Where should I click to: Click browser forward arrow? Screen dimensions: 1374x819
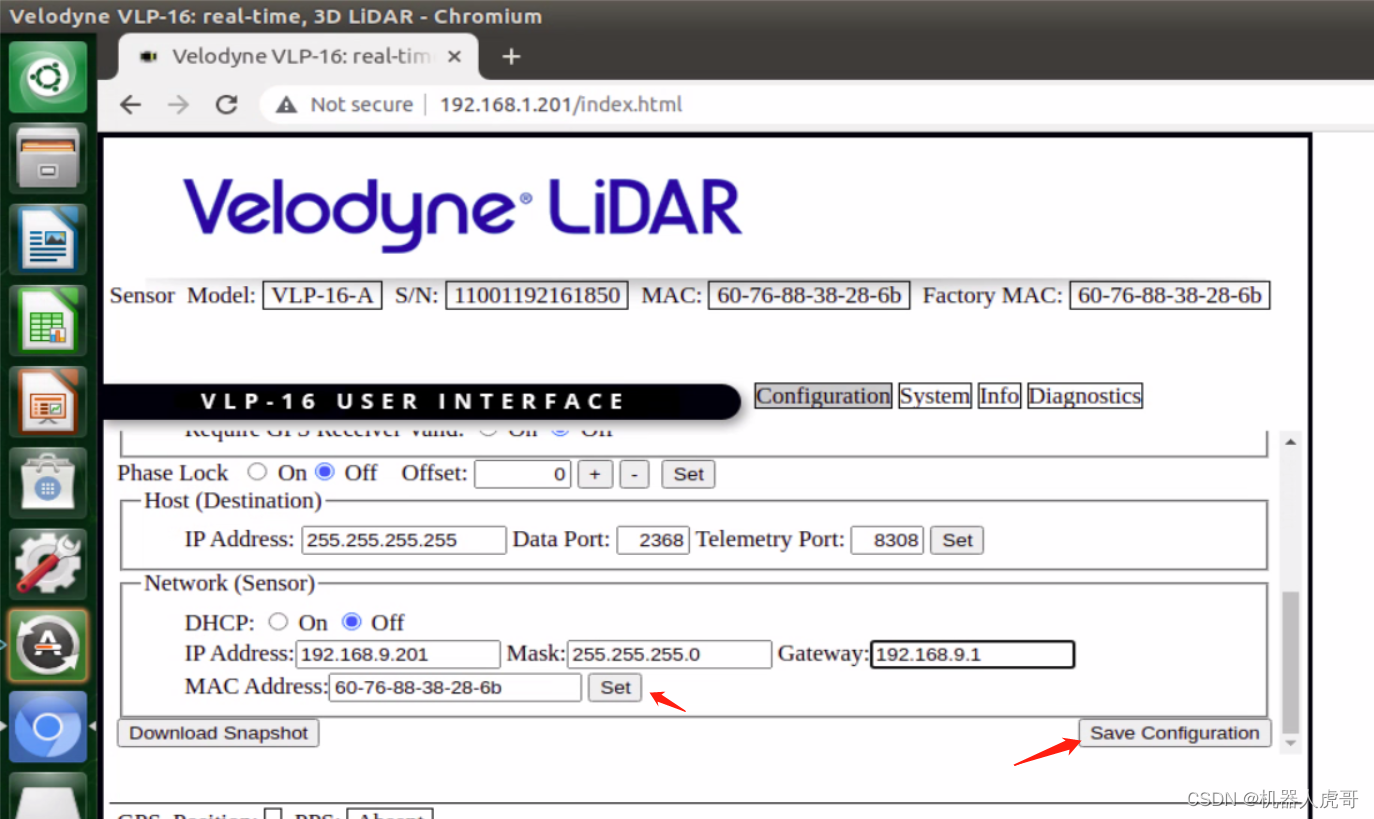point(178,105)
